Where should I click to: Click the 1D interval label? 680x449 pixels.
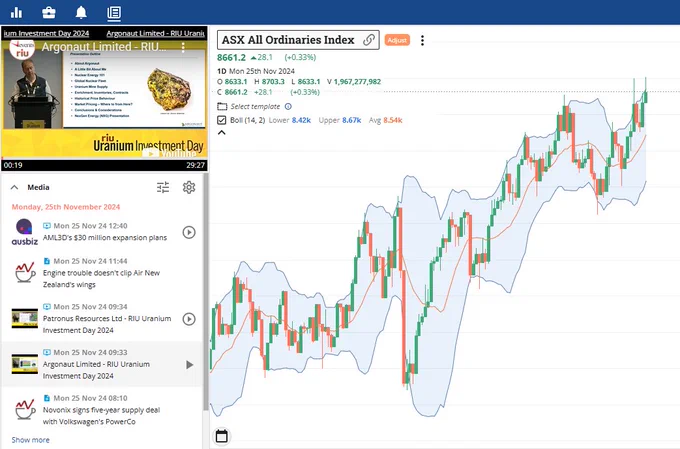(x=222, y=71)
